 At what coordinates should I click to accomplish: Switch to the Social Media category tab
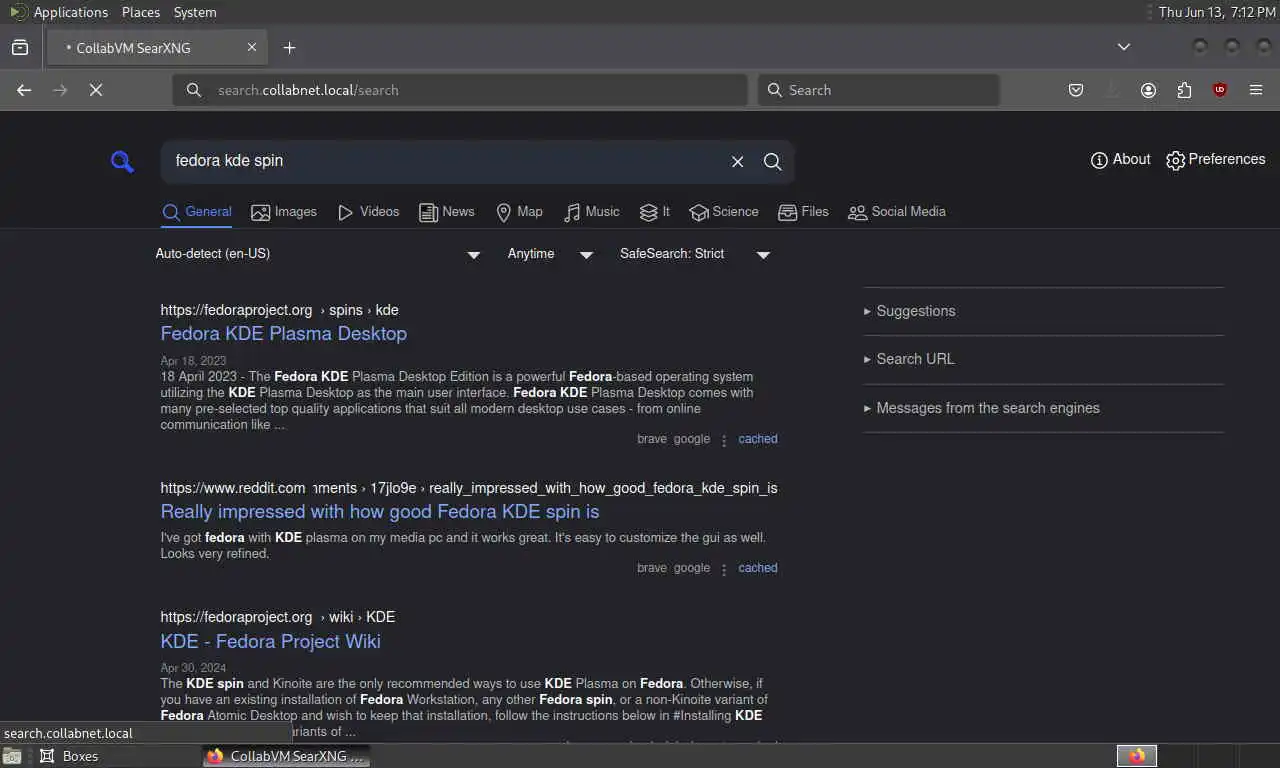[x=896, y=212]
